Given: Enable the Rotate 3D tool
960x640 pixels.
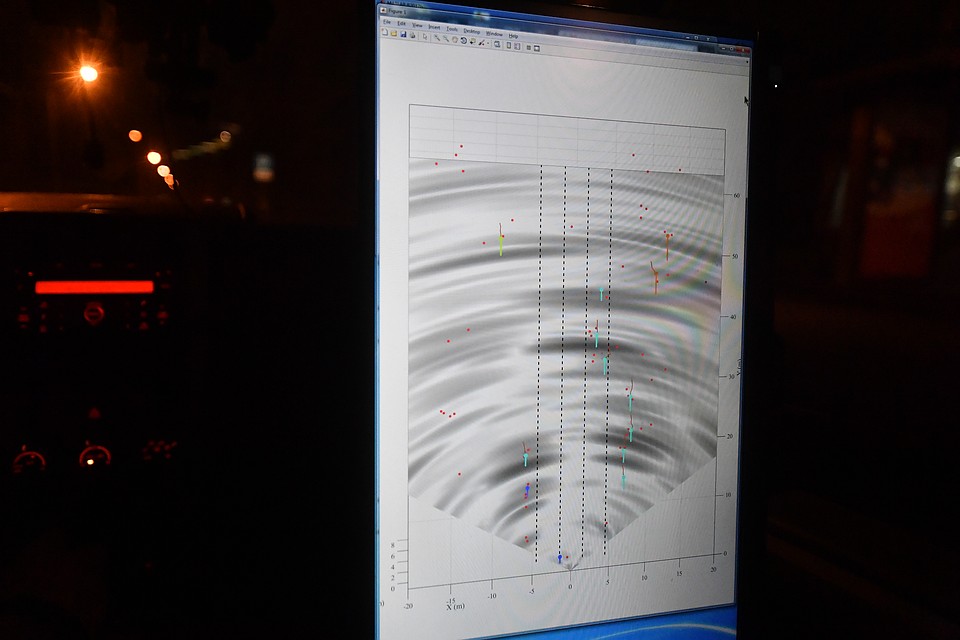Looking at the screenshot, I should click(x=463, y=40).
